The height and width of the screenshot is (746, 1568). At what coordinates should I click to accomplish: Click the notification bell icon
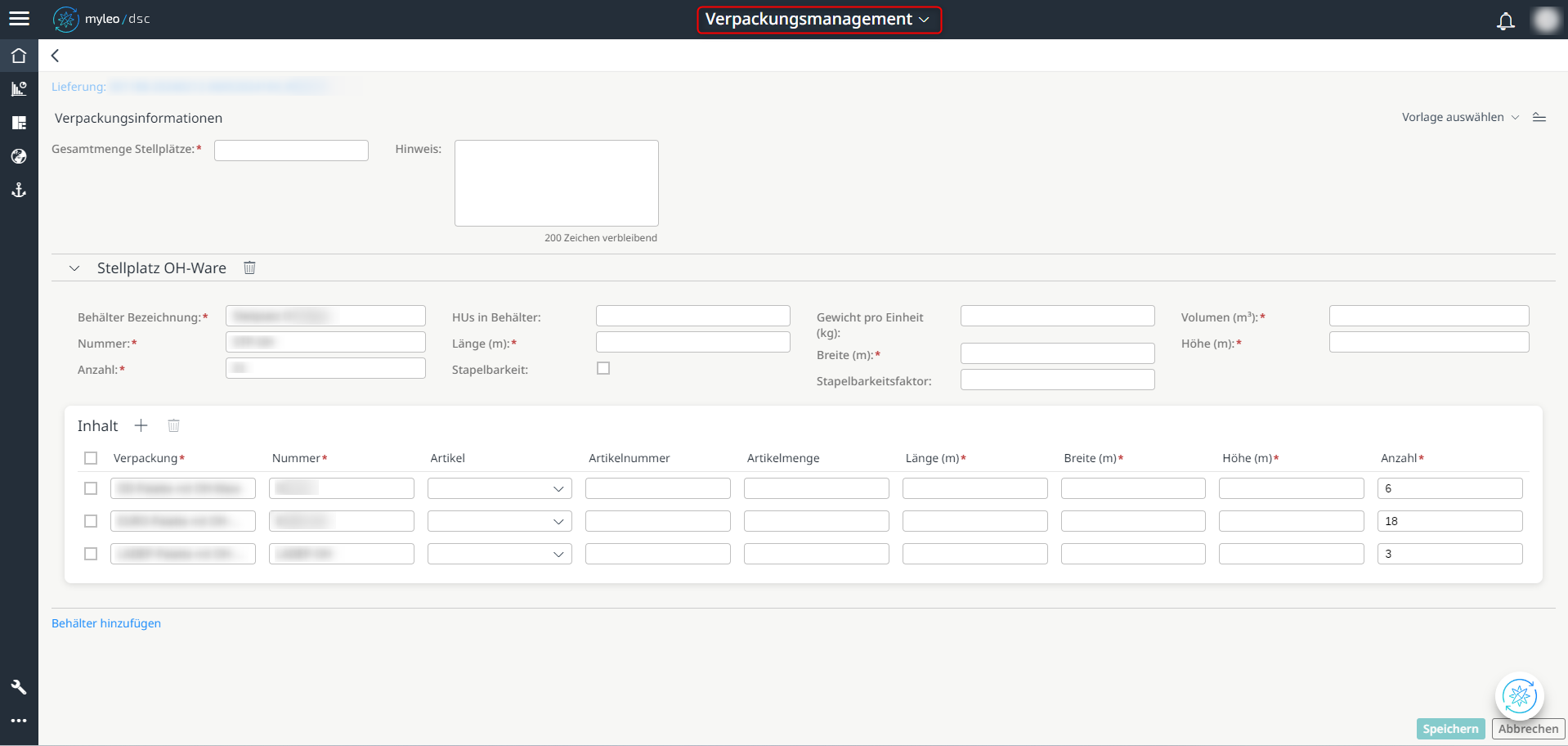point(1505,21)
